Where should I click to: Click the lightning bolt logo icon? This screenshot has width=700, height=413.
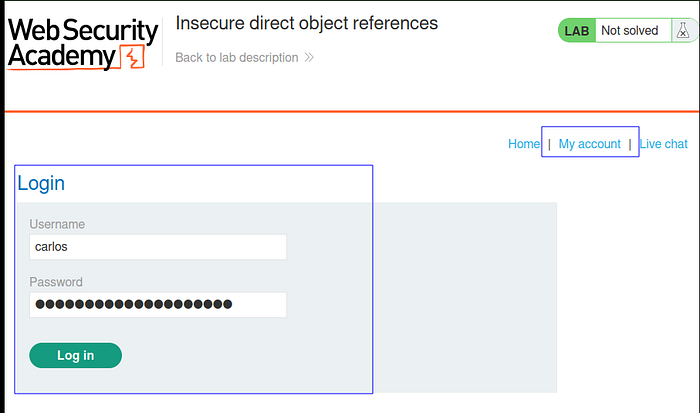133,57
